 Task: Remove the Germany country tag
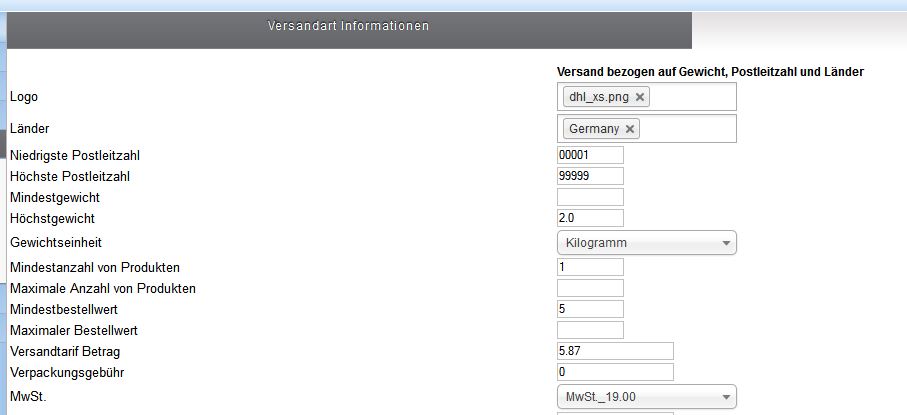[x=629, y=129]
